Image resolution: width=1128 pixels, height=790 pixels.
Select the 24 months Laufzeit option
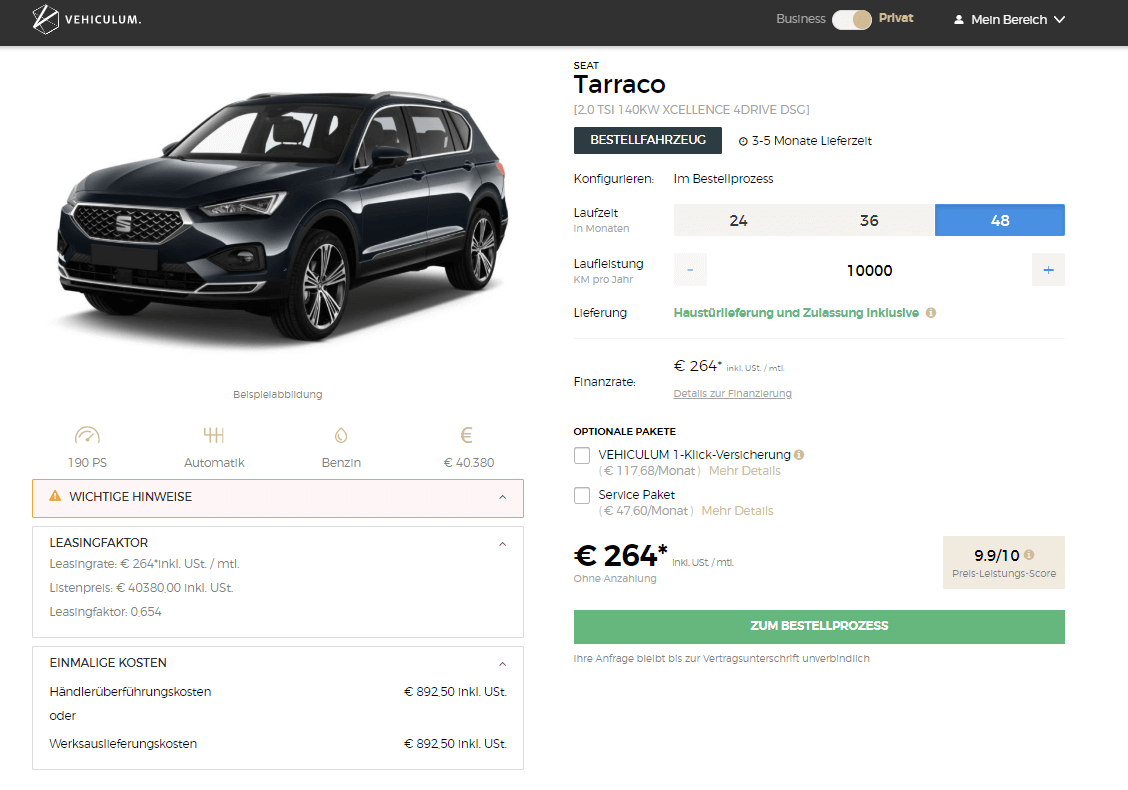click(738, 221)
